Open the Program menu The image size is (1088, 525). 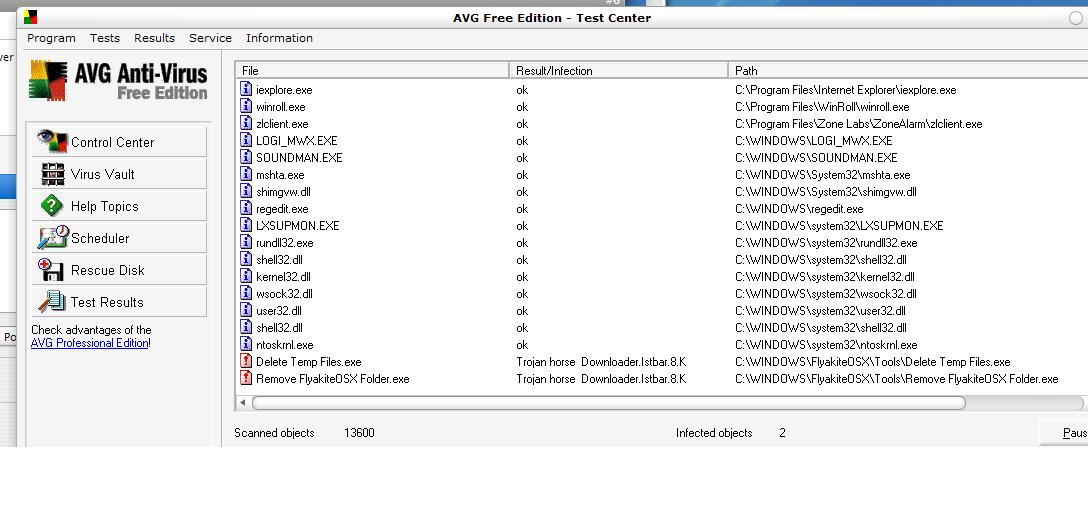pos(51,38)
